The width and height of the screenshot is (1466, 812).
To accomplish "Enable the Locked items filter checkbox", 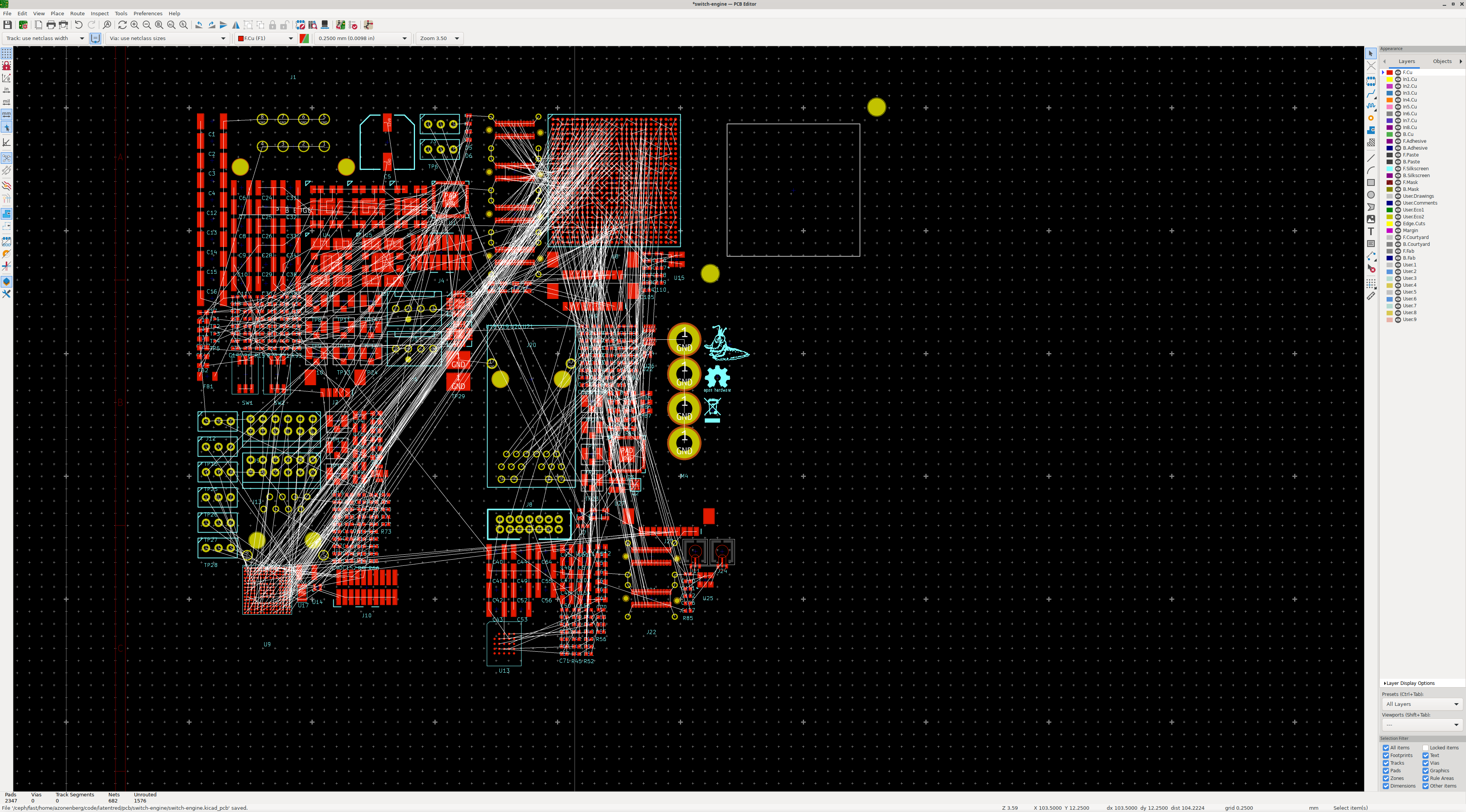I will pos(1426,748).
